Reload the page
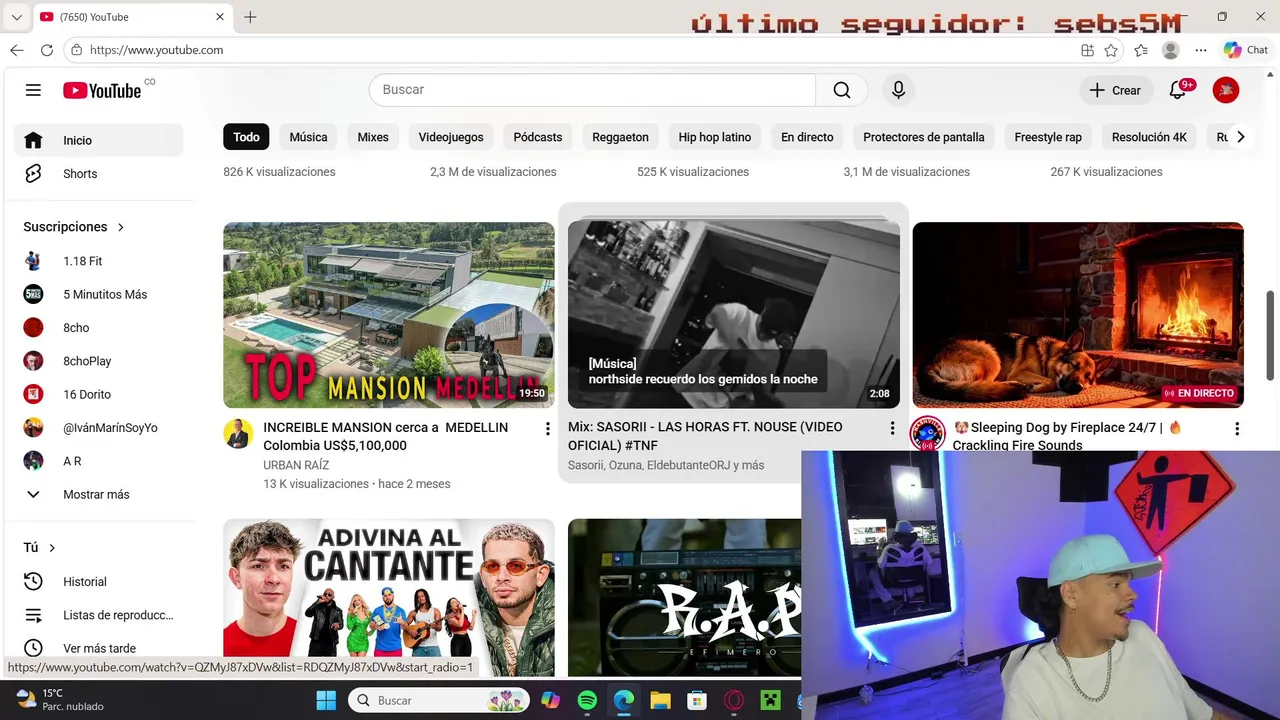 (x=47, y=50)
